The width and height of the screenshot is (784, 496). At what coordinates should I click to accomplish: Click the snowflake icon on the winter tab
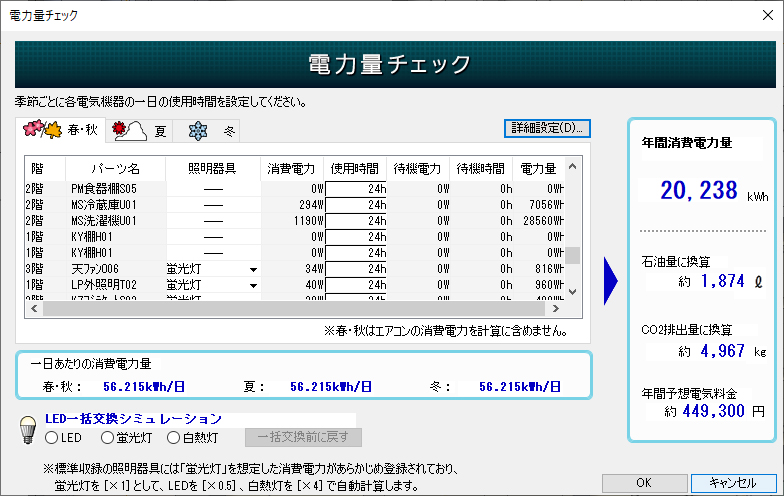click(198, 131)
